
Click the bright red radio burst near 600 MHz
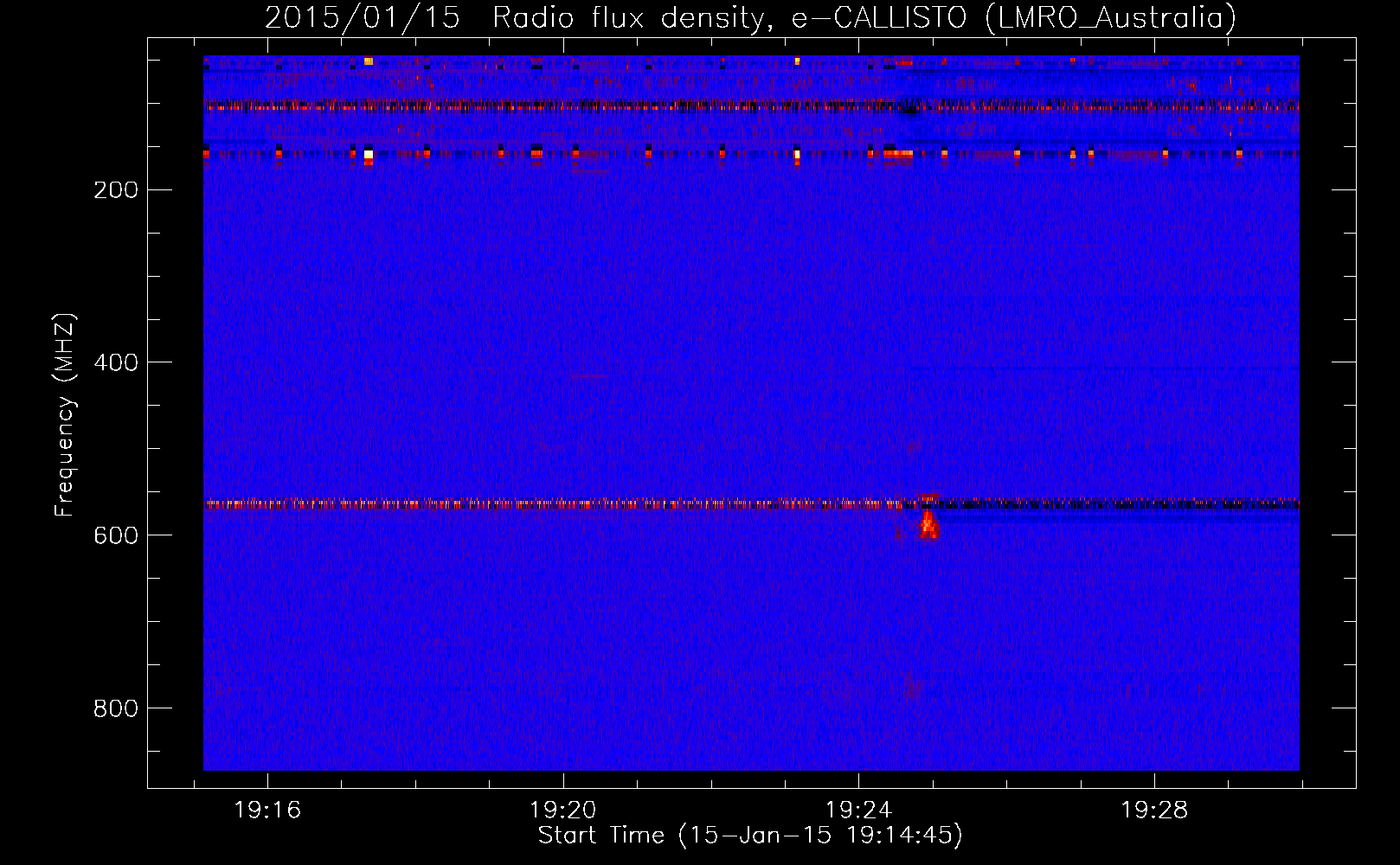[x=928, y=522]
